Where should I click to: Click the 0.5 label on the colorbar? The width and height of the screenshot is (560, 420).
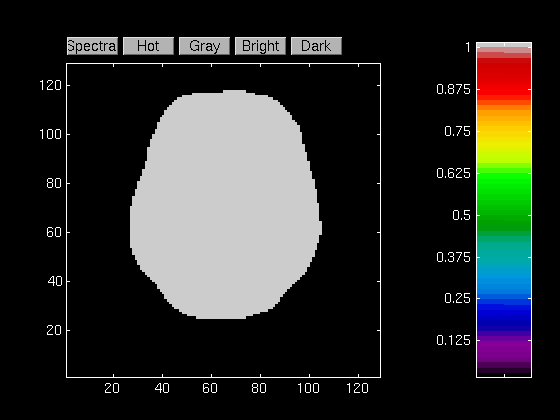click(461, 215)
